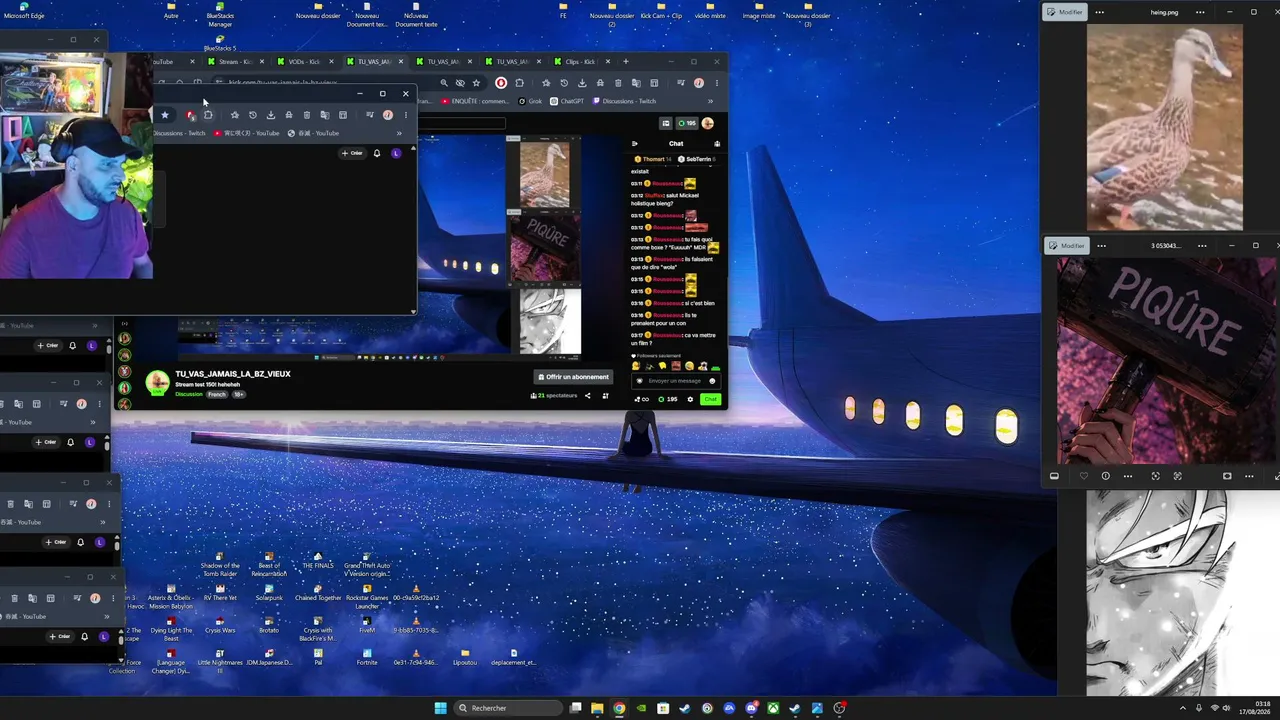Image resolution: width=1280 pixels, height=720 pixels.
Task: Open Kick Cam + Clip desktop folder
Action: pyautogui.click(x=661, y=11)
